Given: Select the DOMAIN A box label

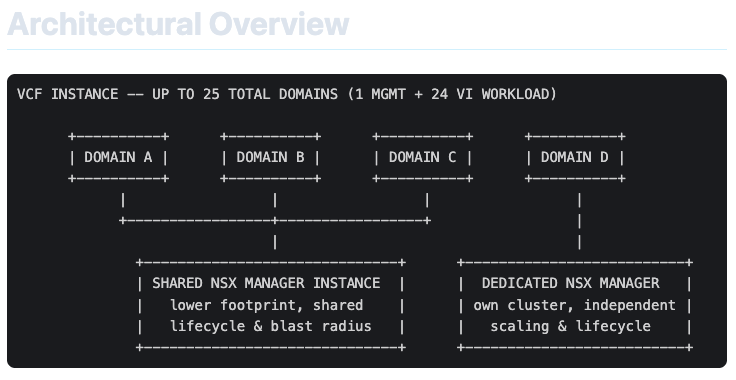Looking at the screenshot, I should coord(118,157).
